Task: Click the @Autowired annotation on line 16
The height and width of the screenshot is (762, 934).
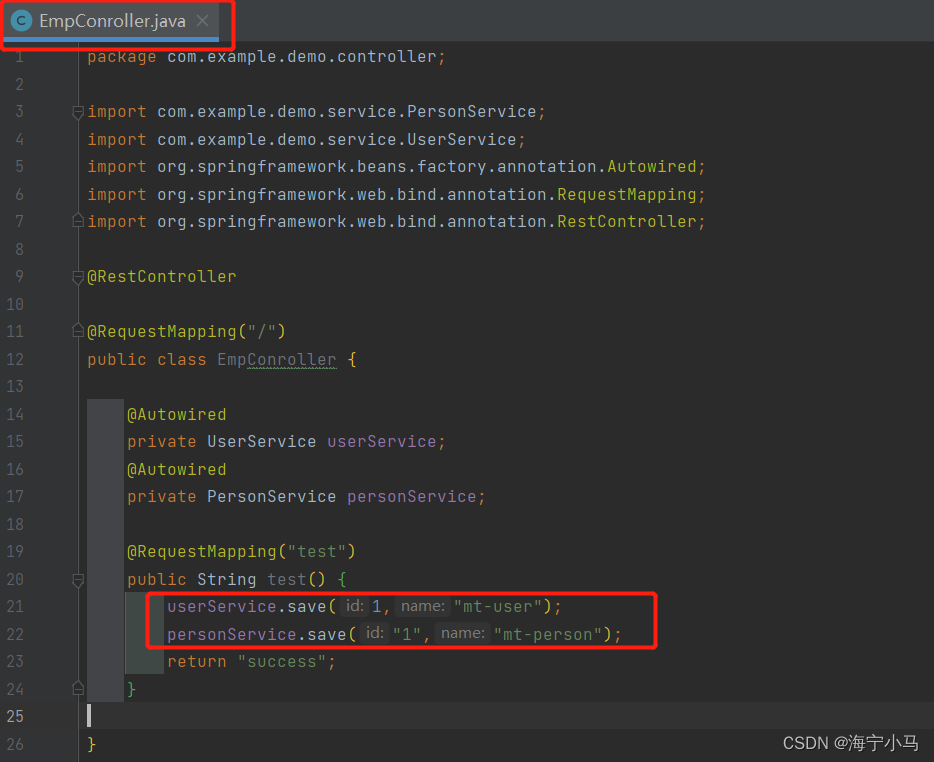Action: [x=177, y=469]
